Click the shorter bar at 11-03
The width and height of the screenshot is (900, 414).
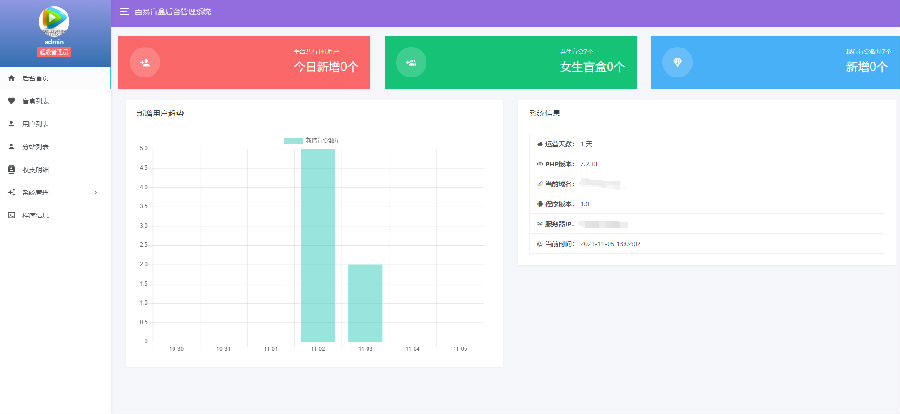tap(365, 303)
